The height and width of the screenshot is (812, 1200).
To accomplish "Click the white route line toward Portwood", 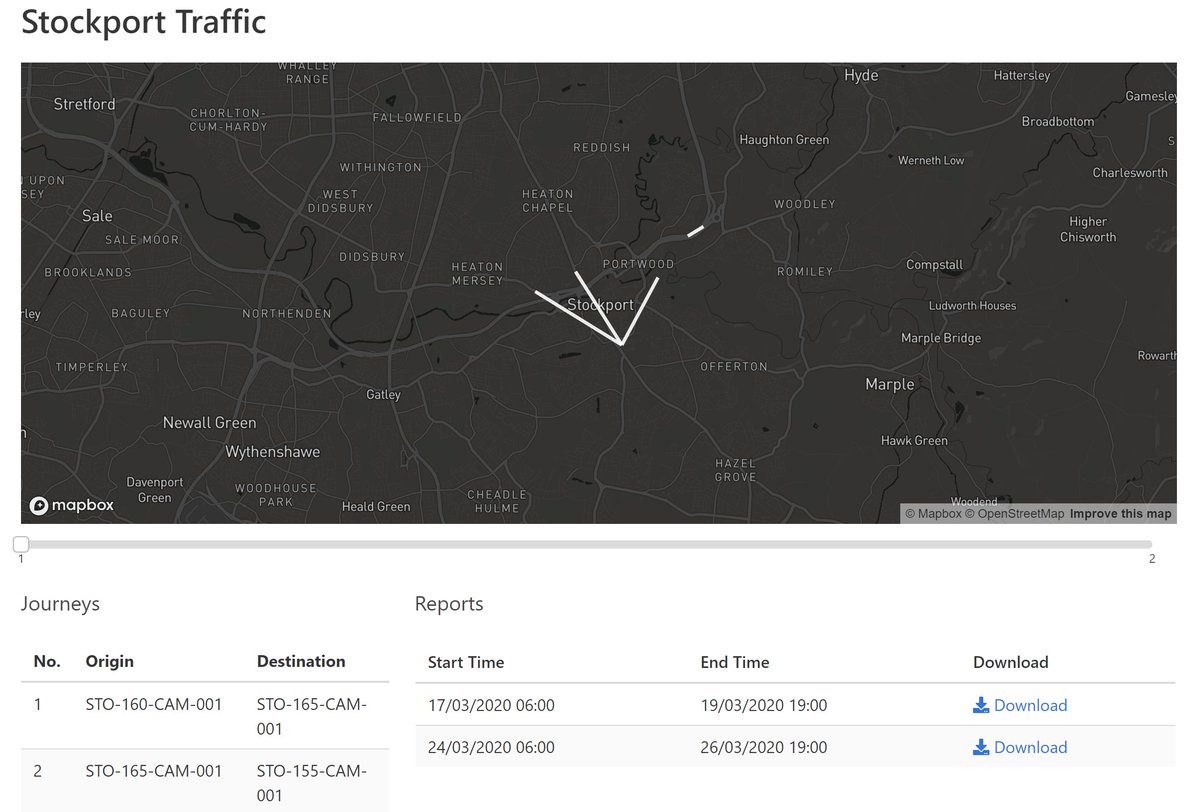I will (x=640, y=312).
